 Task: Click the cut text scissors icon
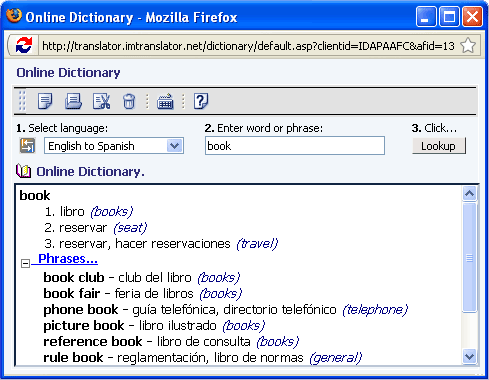pyautogui.click(x=101, y=101)
